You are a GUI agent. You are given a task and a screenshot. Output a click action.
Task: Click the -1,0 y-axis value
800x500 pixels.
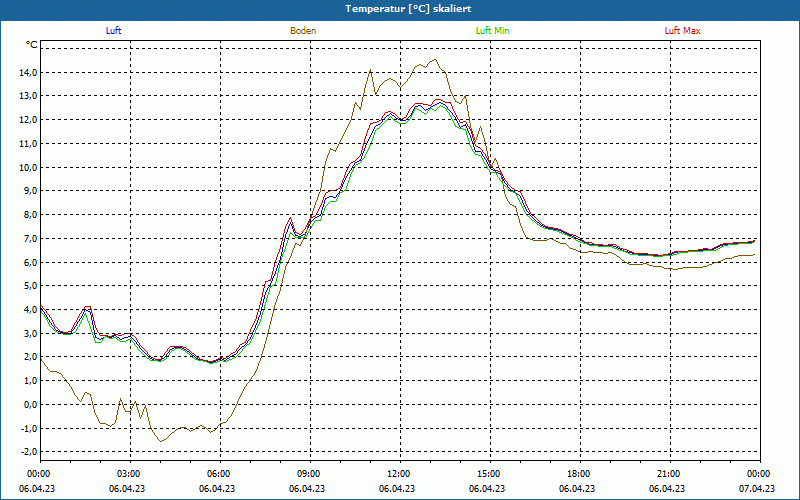pyautogui.click(x=29, y=429)
